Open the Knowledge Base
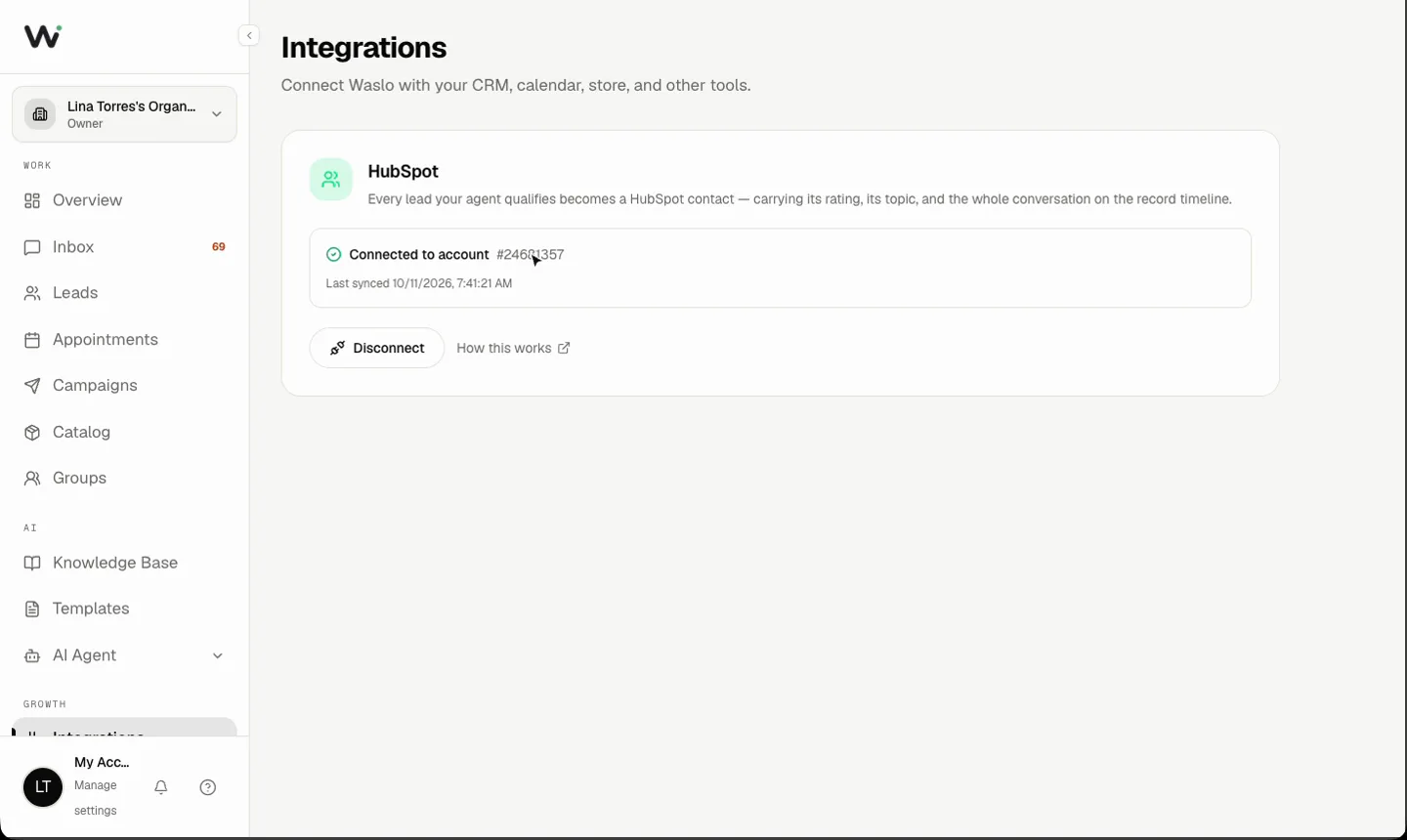Image resolution: width=1407 pixels, height=840 pixels. click(124, 563)
